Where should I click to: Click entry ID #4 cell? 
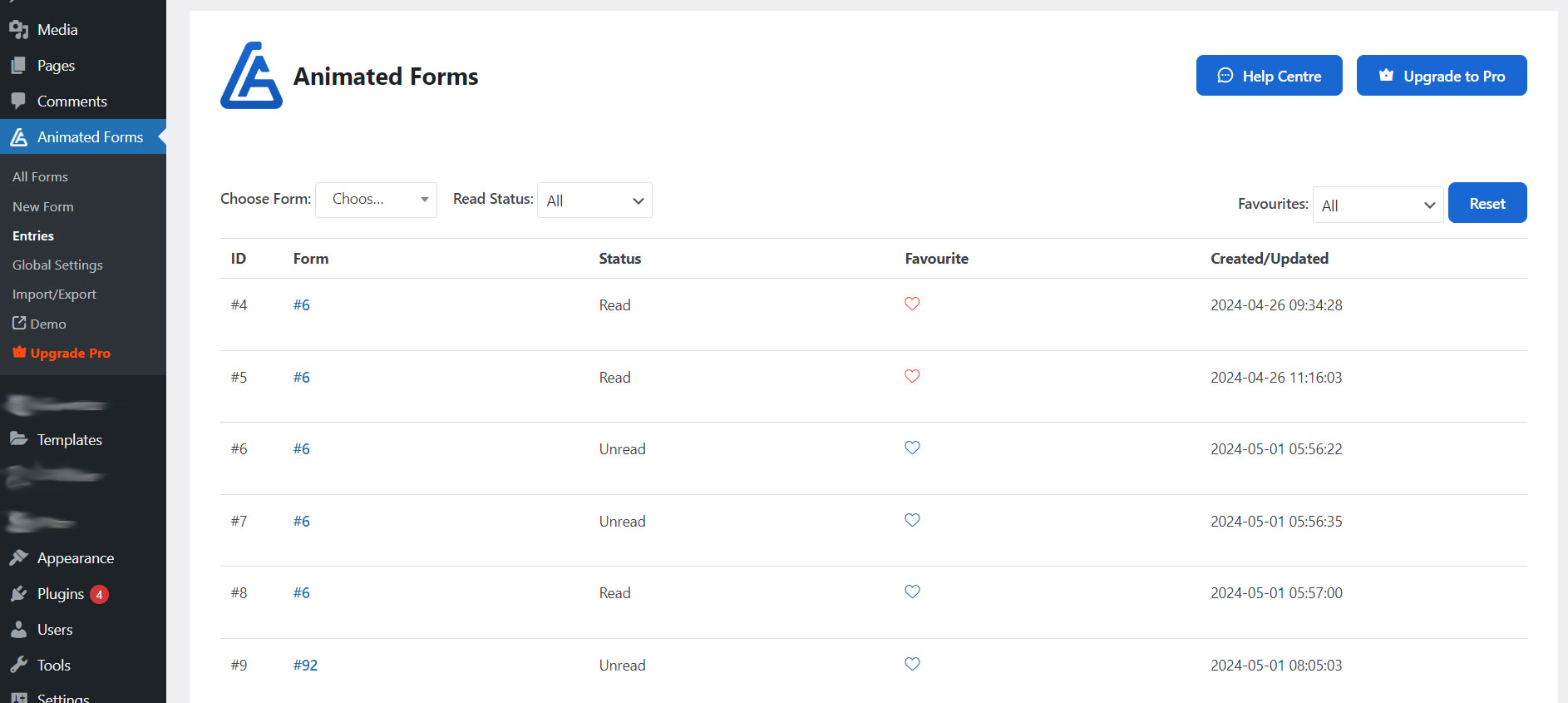[x=239, y=305]
